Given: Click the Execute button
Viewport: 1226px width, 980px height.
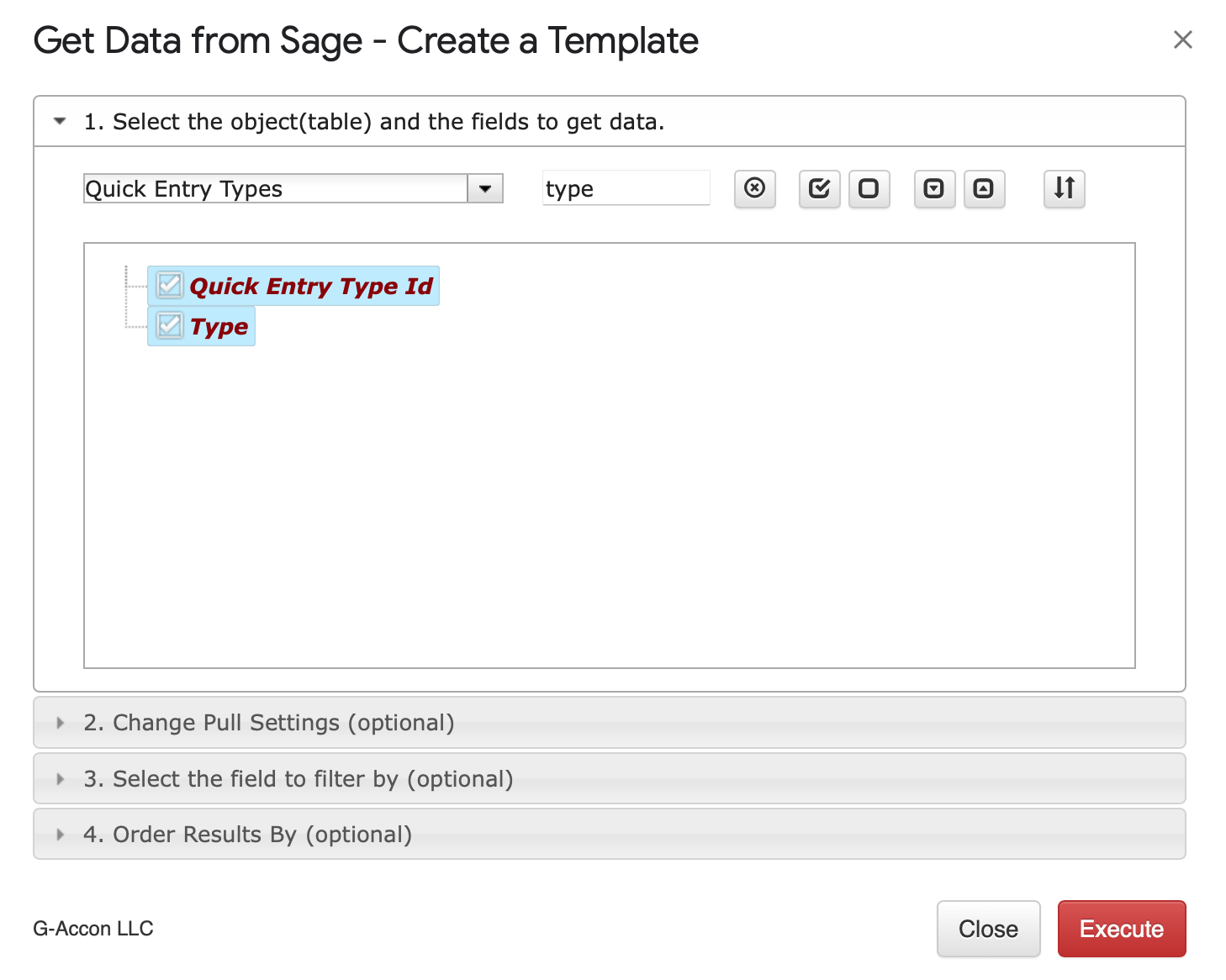Looking at the screenshot, I should click(1122, 929).
